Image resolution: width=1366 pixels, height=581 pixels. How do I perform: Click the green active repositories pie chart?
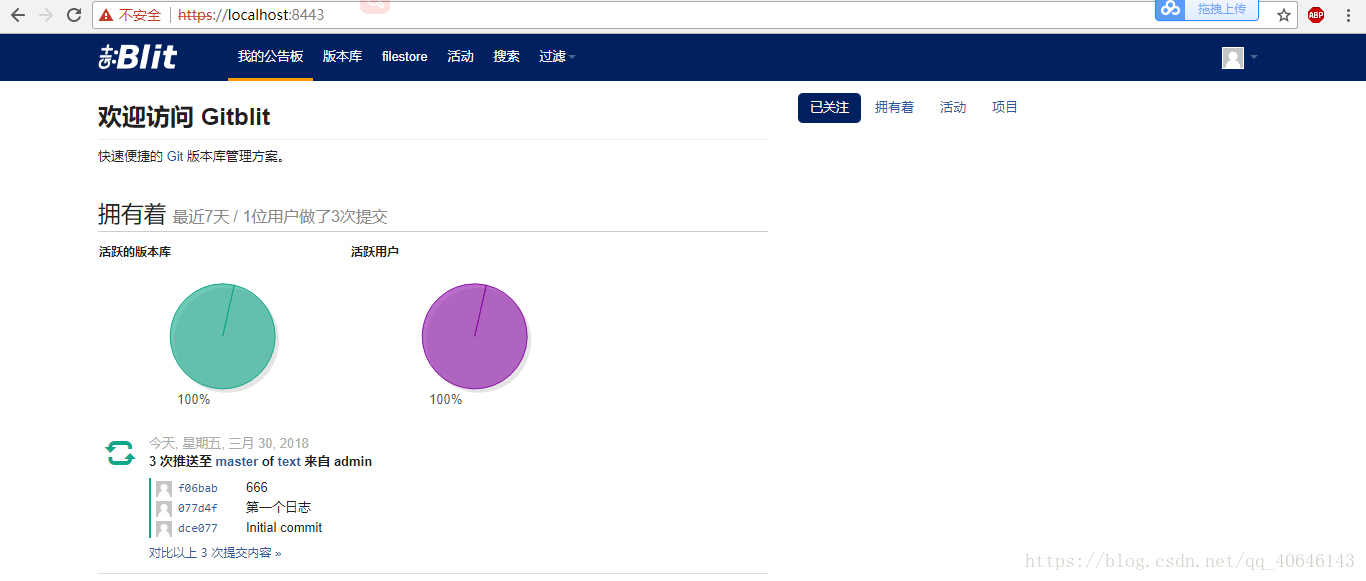223,336
